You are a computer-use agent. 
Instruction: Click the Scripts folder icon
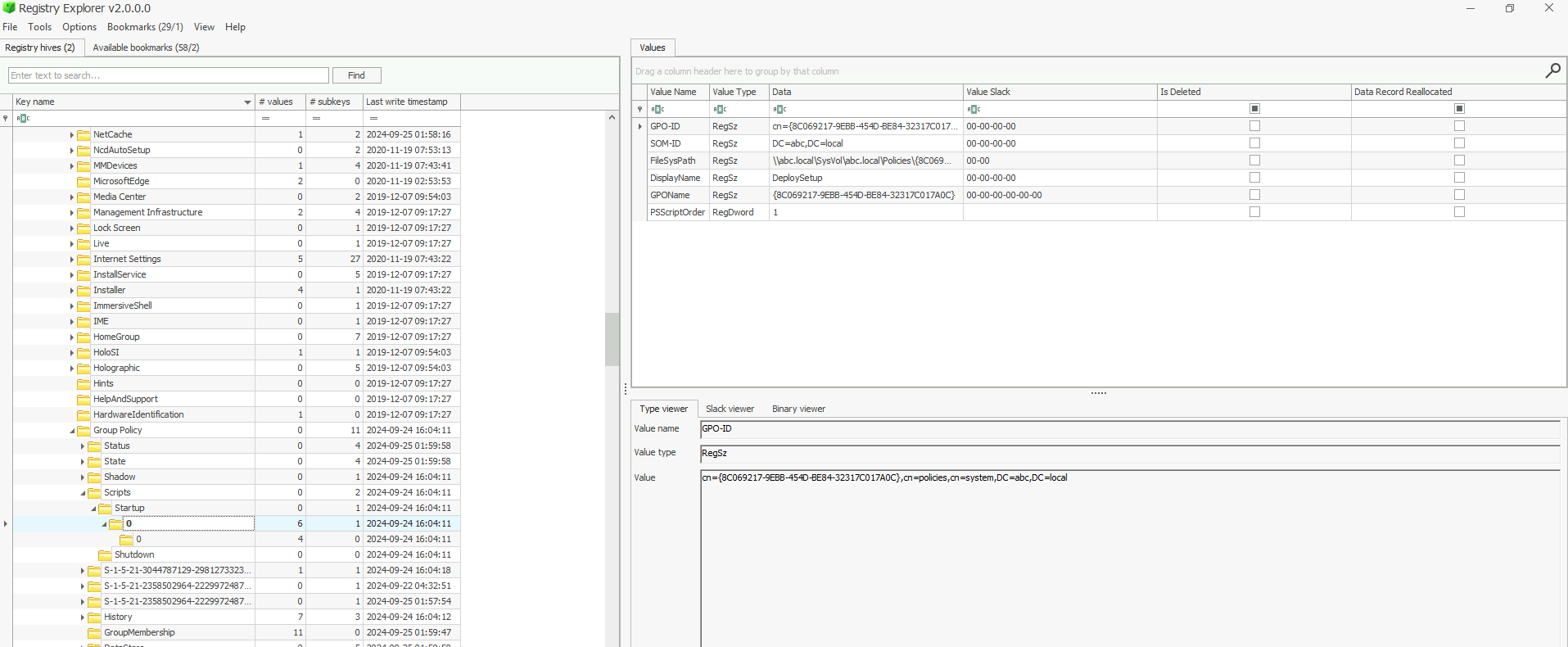click(94, 492)
